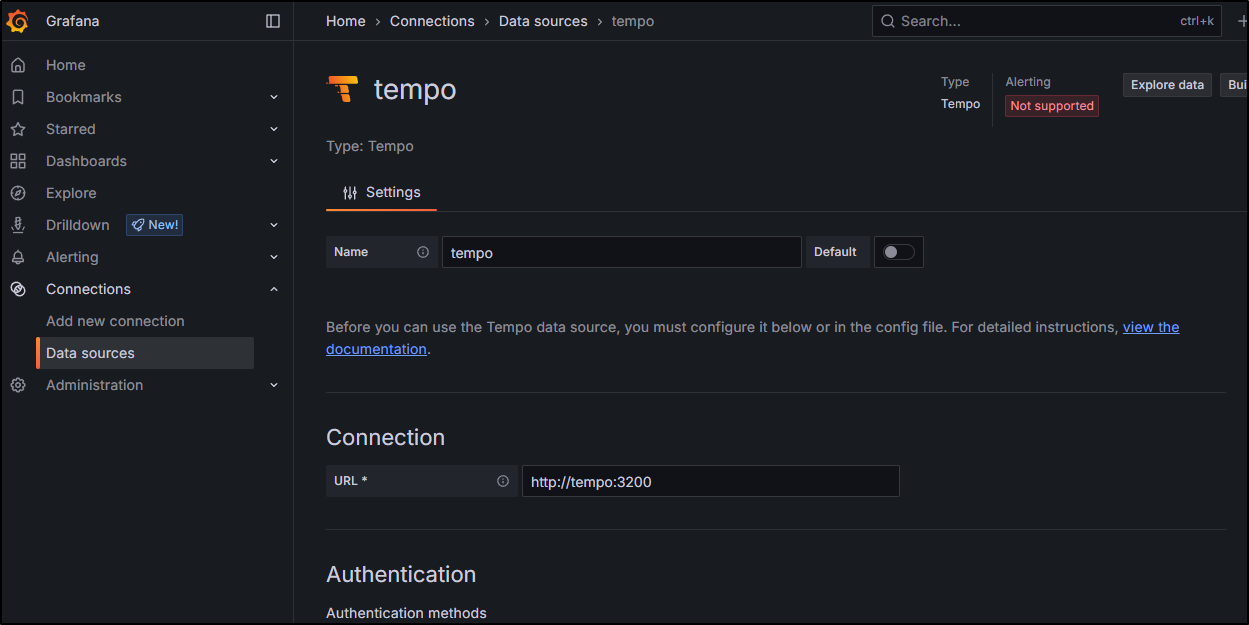The width and height of the screenshot is (1249, 625).
Task: Open the Settings tab
Action: (x=381, y=192)
